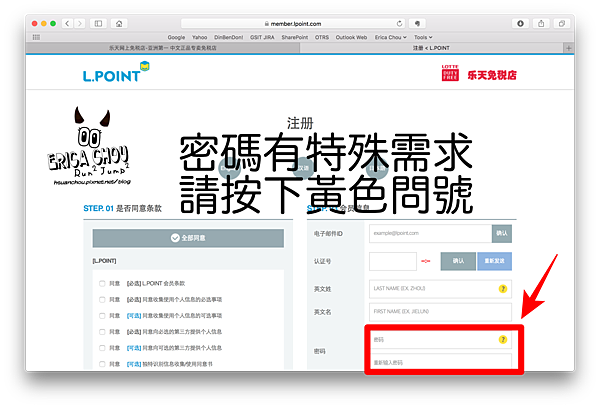Go back with Safari's back arrow
The width and height of the screenshot is (600, 408).
tap(67, 24)
